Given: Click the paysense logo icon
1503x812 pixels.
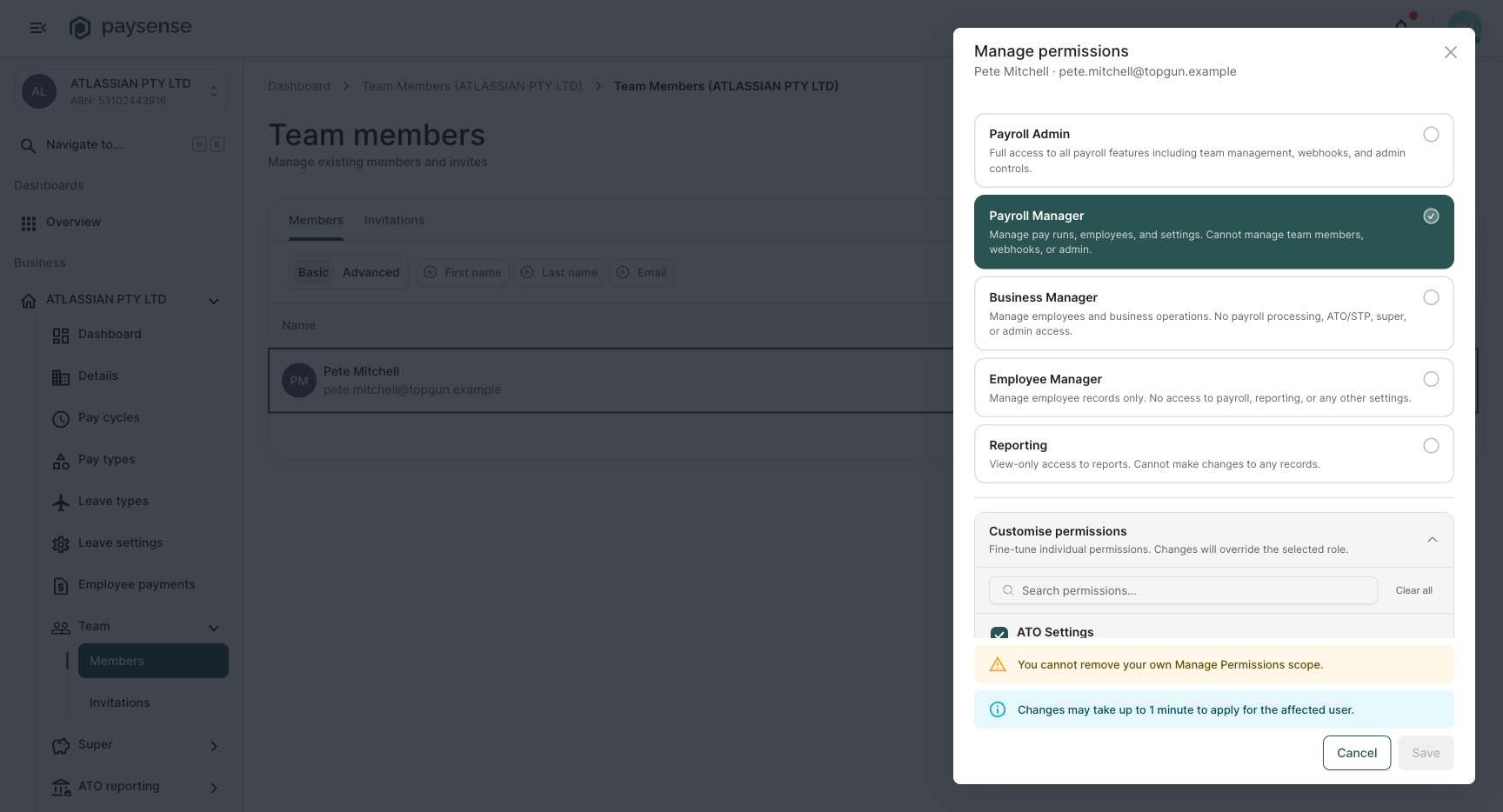Looking at the screenshot, I should (80, 28).
